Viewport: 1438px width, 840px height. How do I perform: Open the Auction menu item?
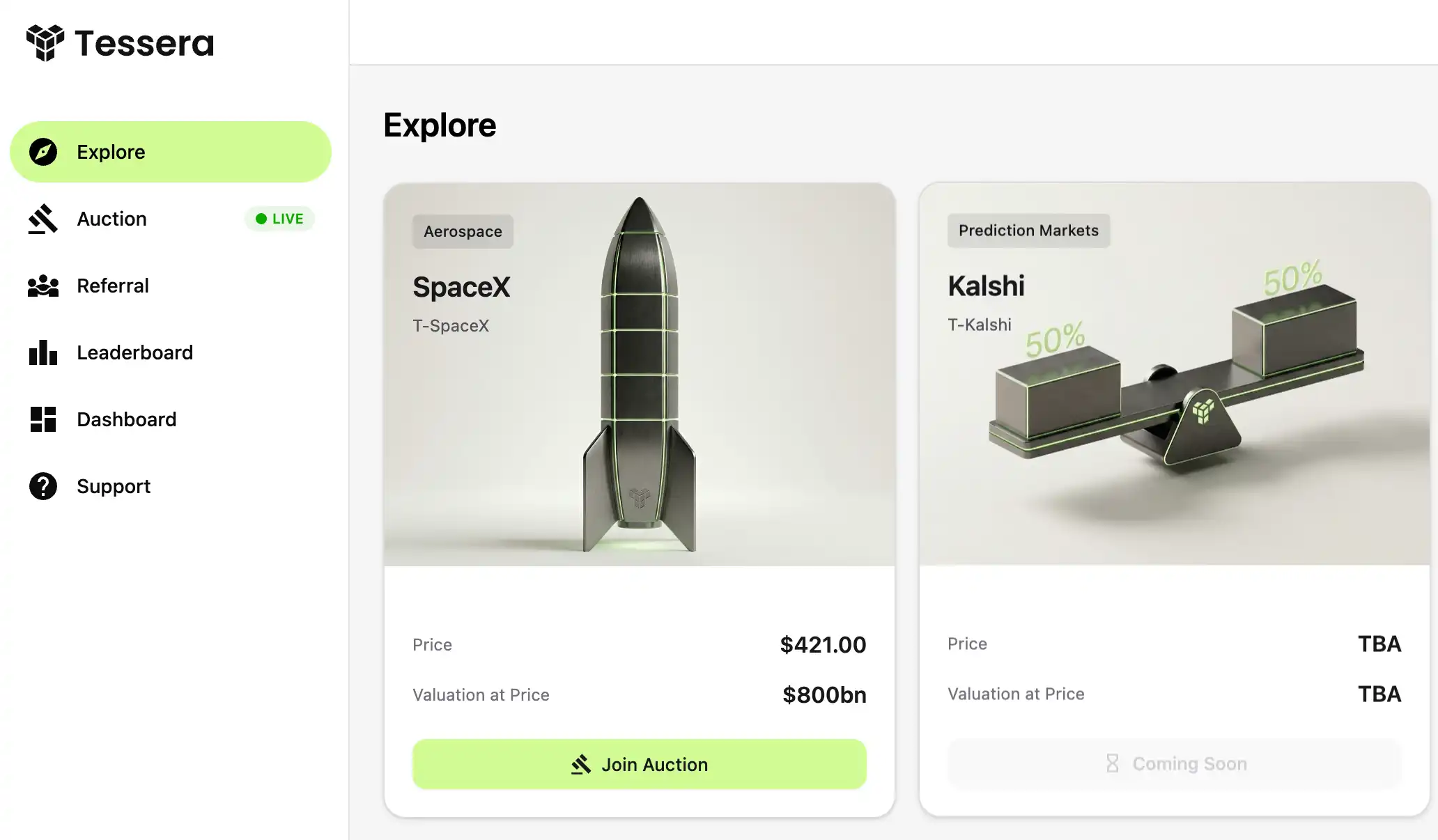click(x=111, y=219)
